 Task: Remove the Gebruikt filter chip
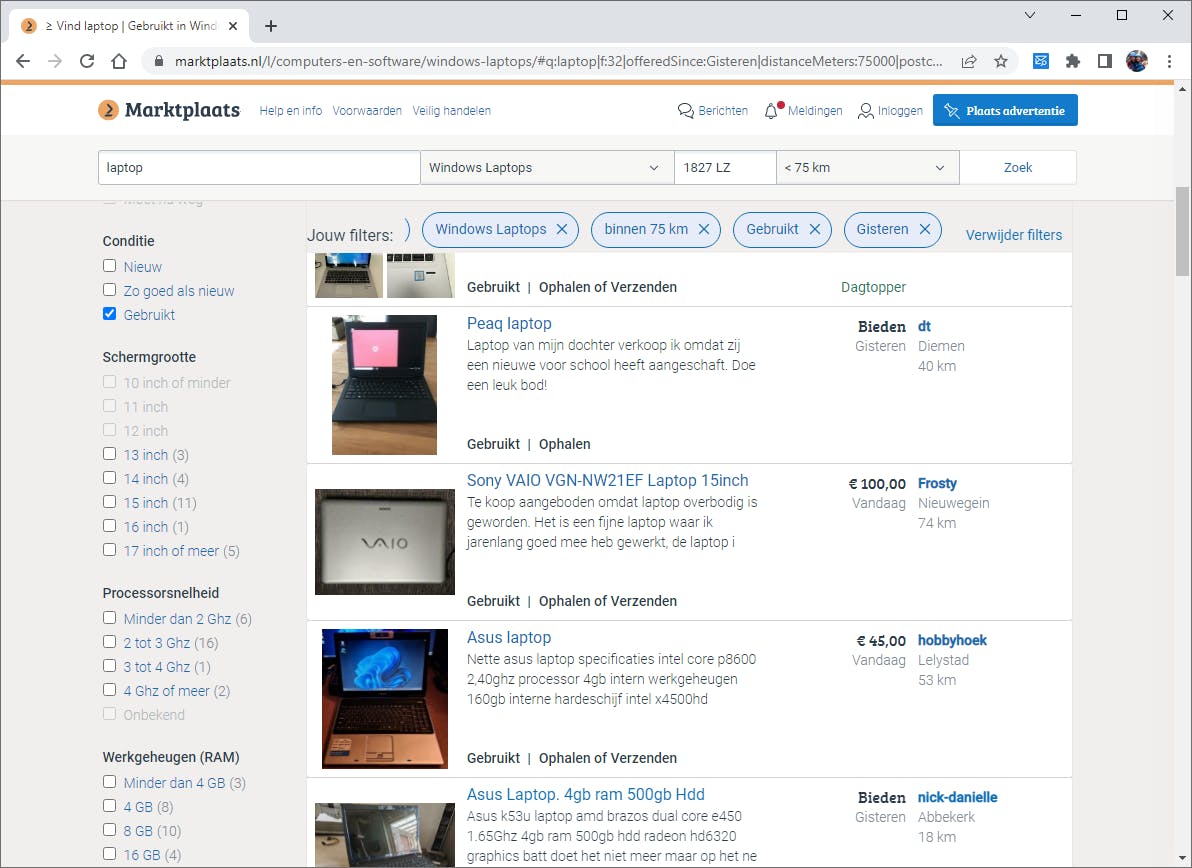[x=815, y=230]
